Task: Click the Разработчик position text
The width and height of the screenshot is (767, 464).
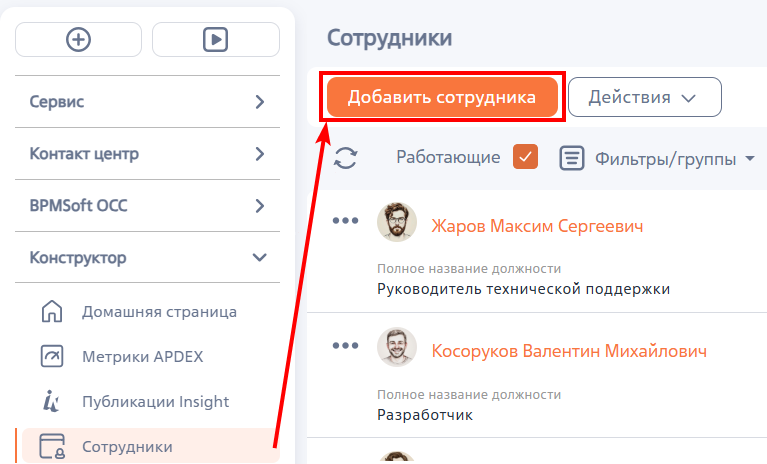Action: point(425,415)
